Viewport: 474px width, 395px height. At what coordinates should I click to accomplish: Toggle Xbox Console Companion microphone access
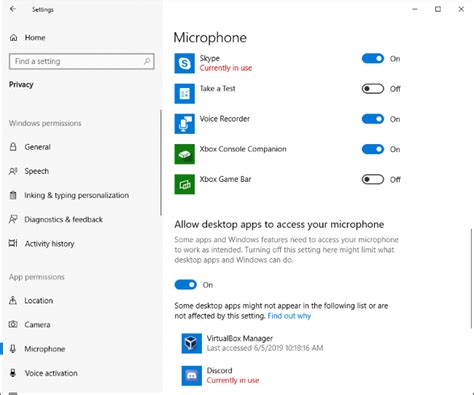[373, 149]
